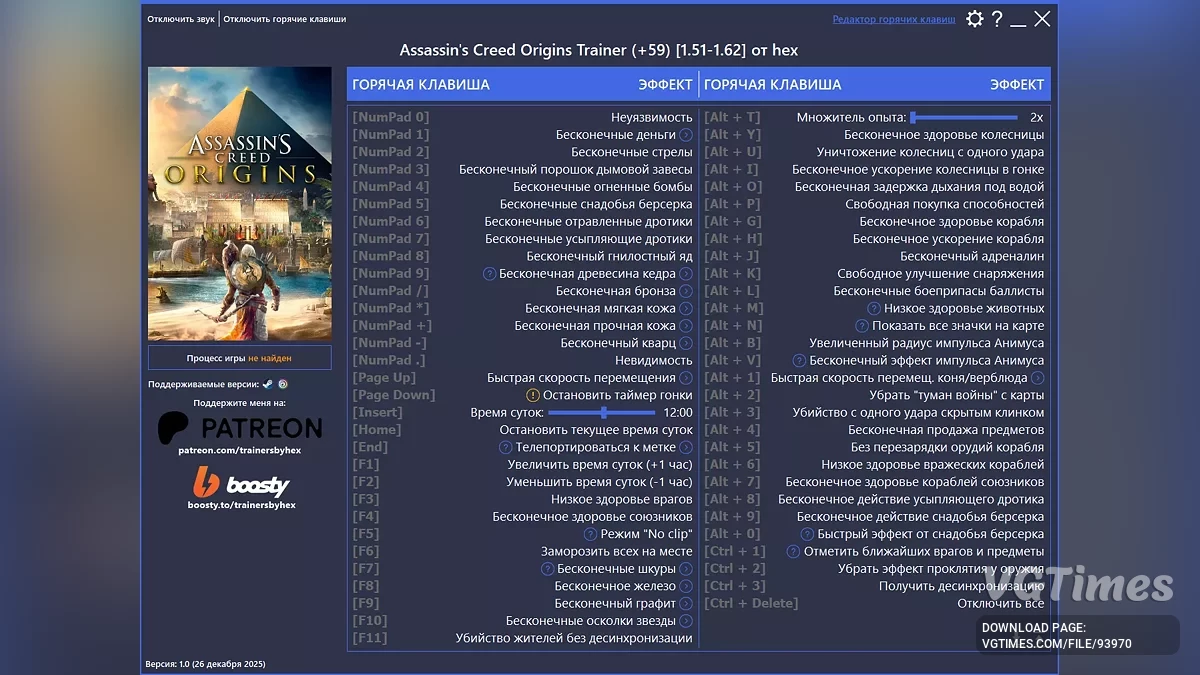1200x675 pixels.
Task: Click the Процесс игры не найден status box
Action: 240,358
